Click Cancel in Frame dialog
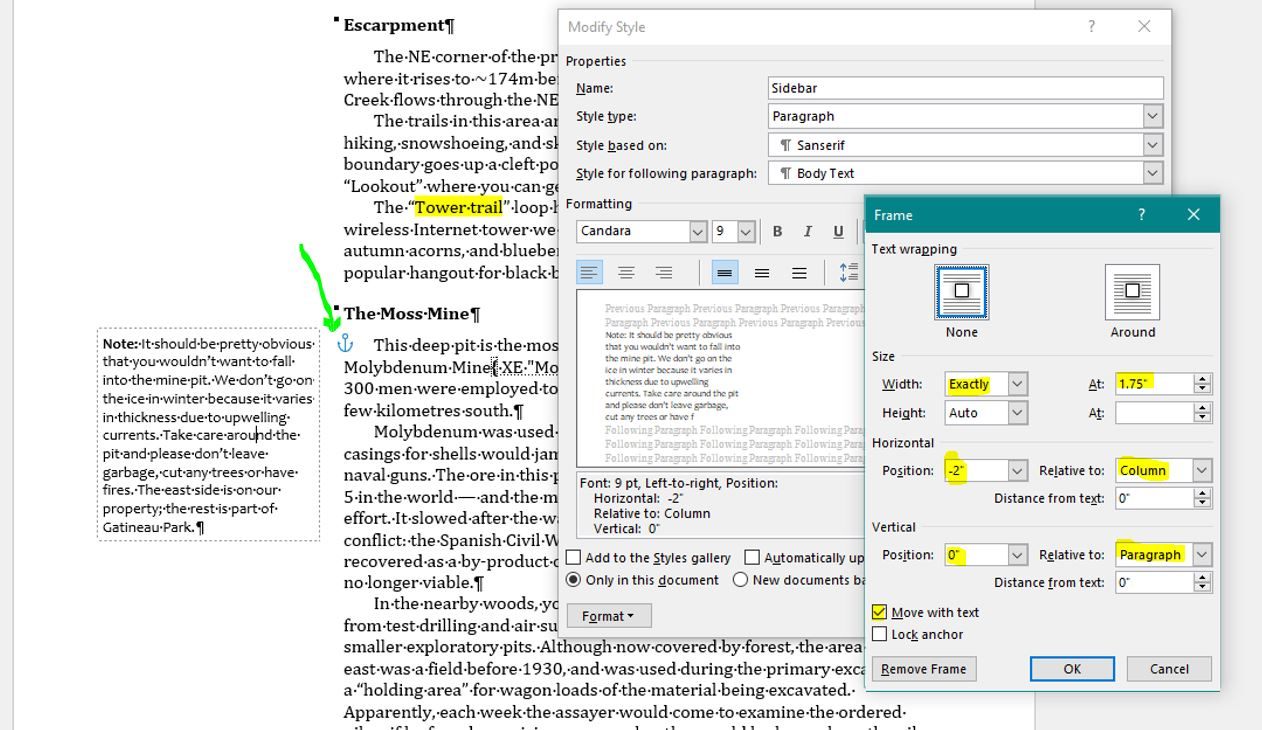 click(1169, 669)
